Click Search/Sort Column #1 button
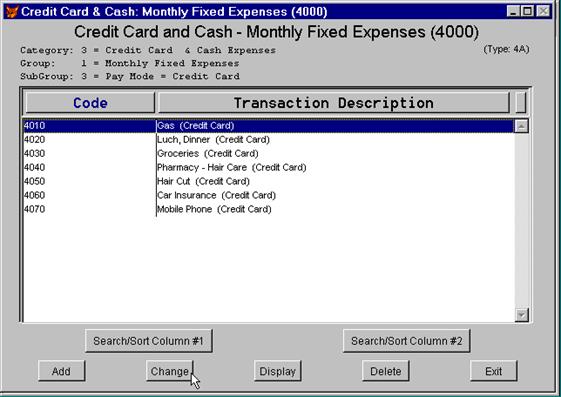 point(149,341)
